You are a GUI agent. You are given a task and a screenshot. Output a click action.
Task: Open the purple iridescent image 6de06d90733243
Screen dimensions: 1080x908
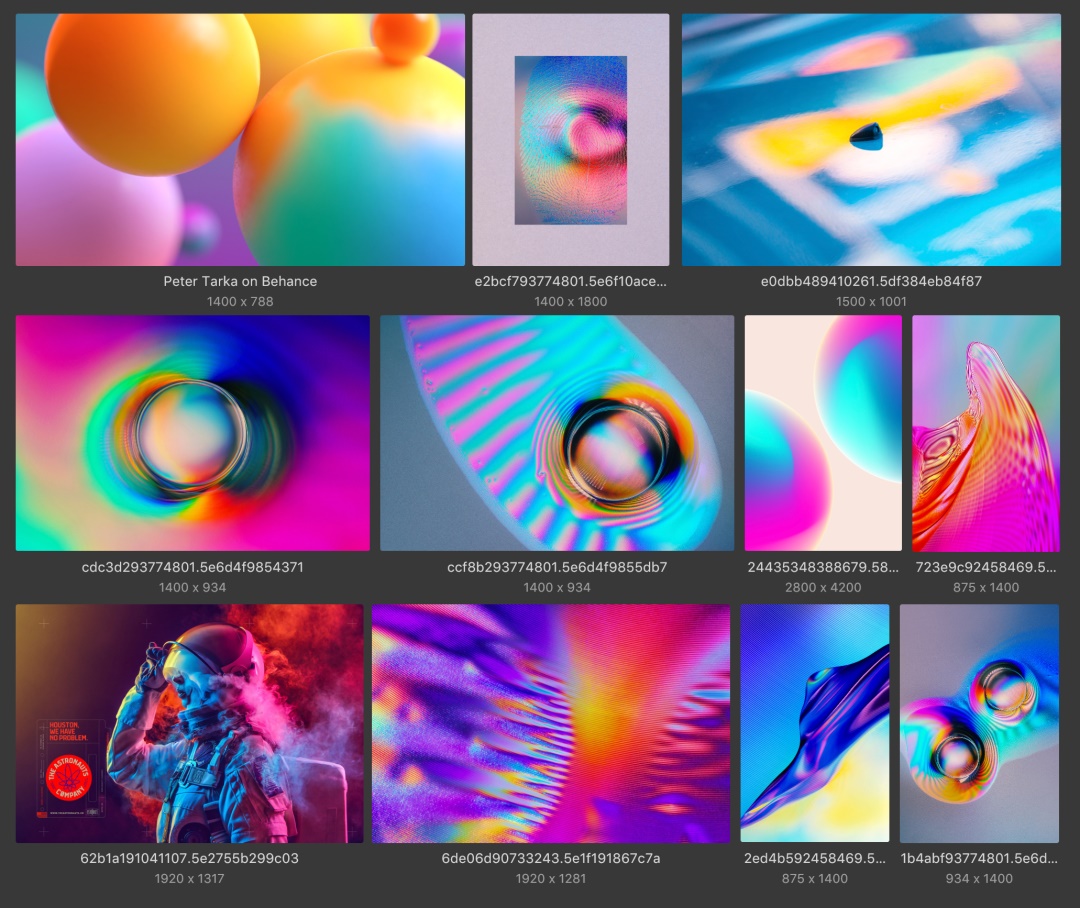click(551, 723)
